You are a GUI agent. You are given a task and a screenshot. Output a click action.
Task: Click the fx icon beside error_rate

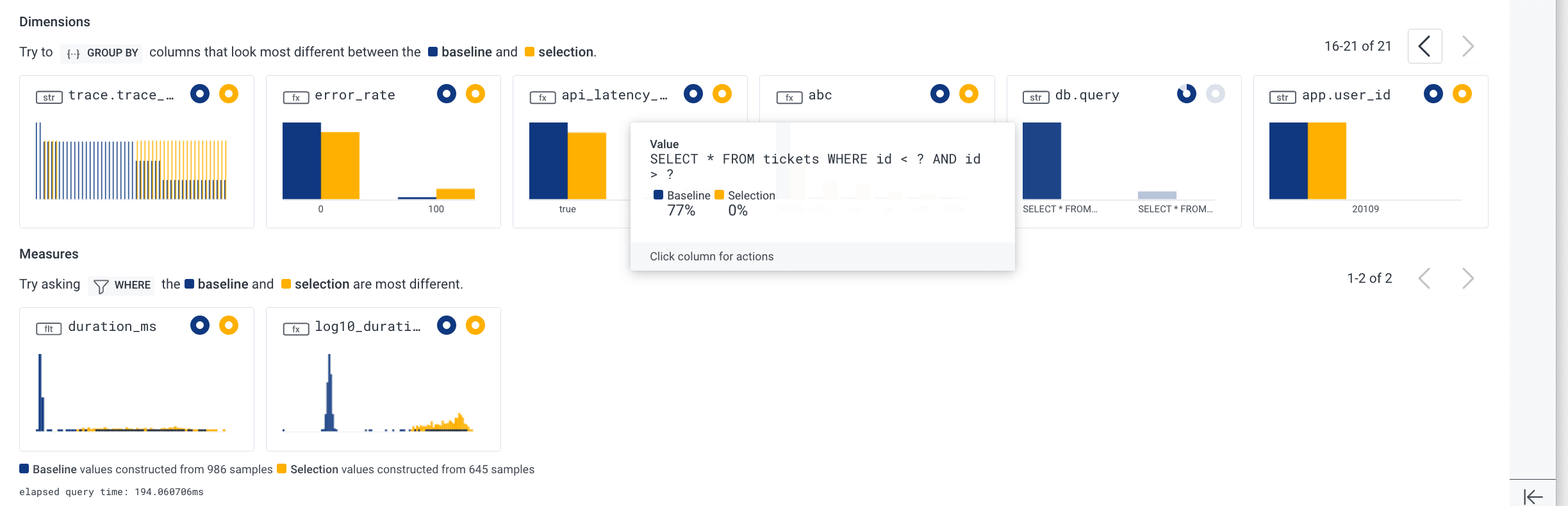click(x=296, y=97)
